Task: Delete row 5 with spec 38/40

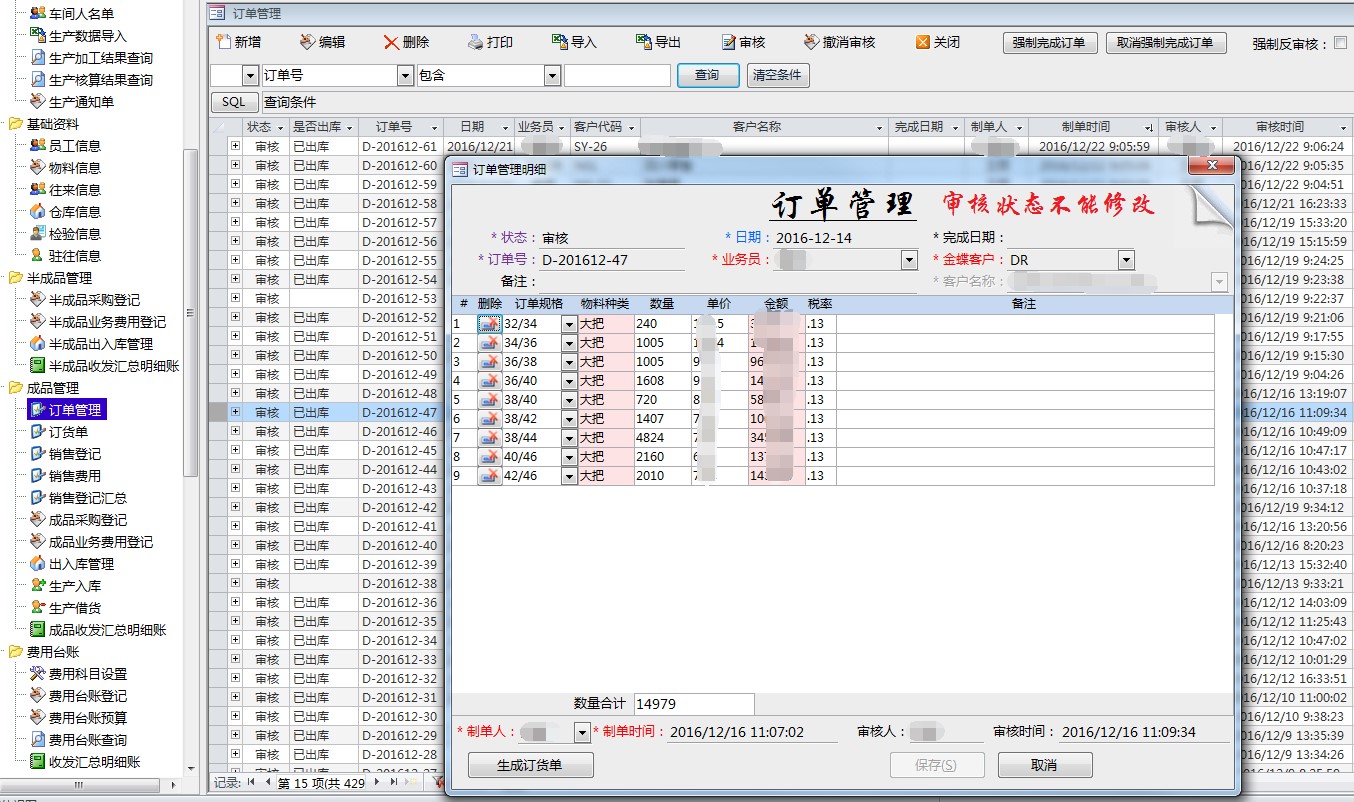Action: (x=489, y=400)
